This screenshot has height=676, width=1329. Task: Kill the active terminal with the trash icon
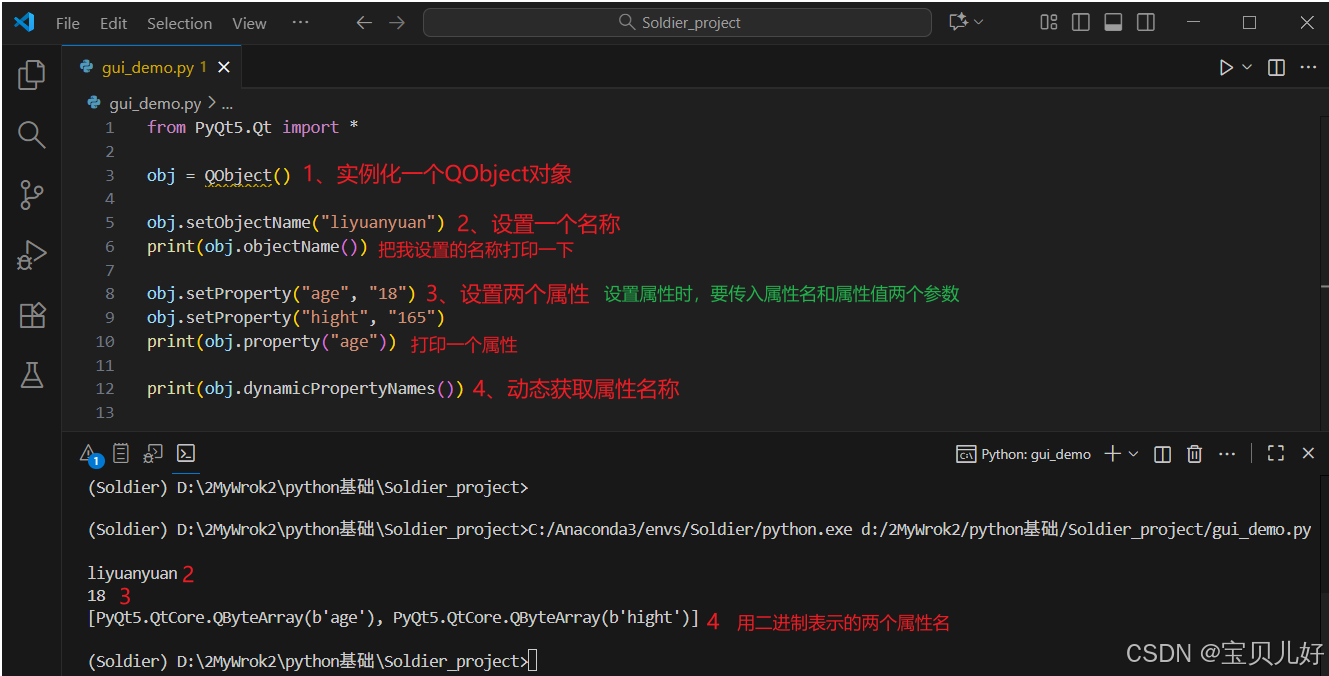point(1194,453)
